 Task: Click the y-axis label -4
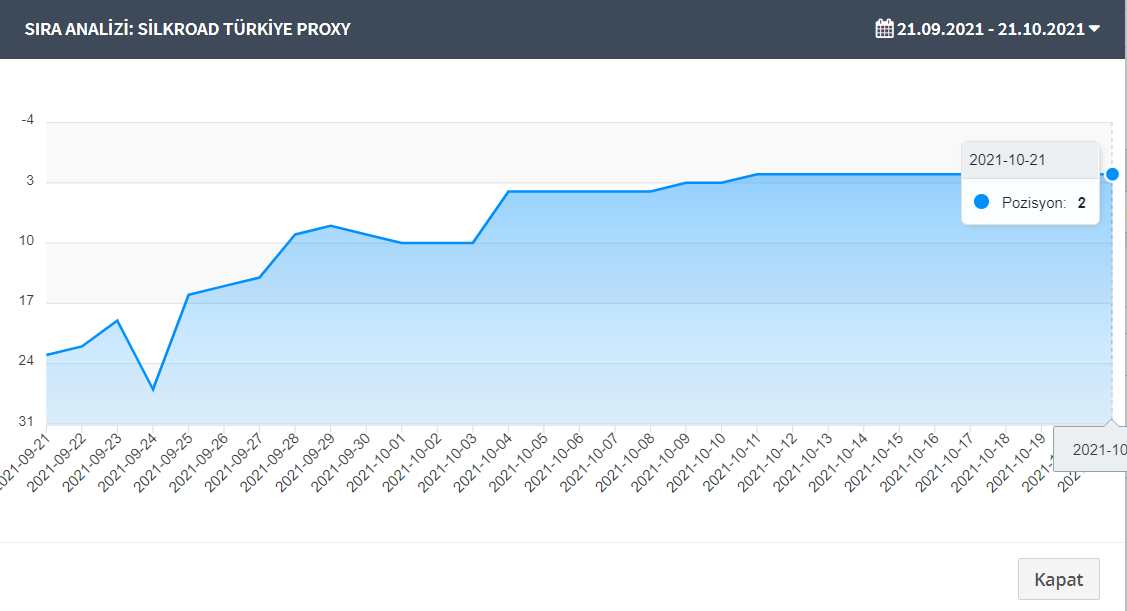tap(27, 120)
